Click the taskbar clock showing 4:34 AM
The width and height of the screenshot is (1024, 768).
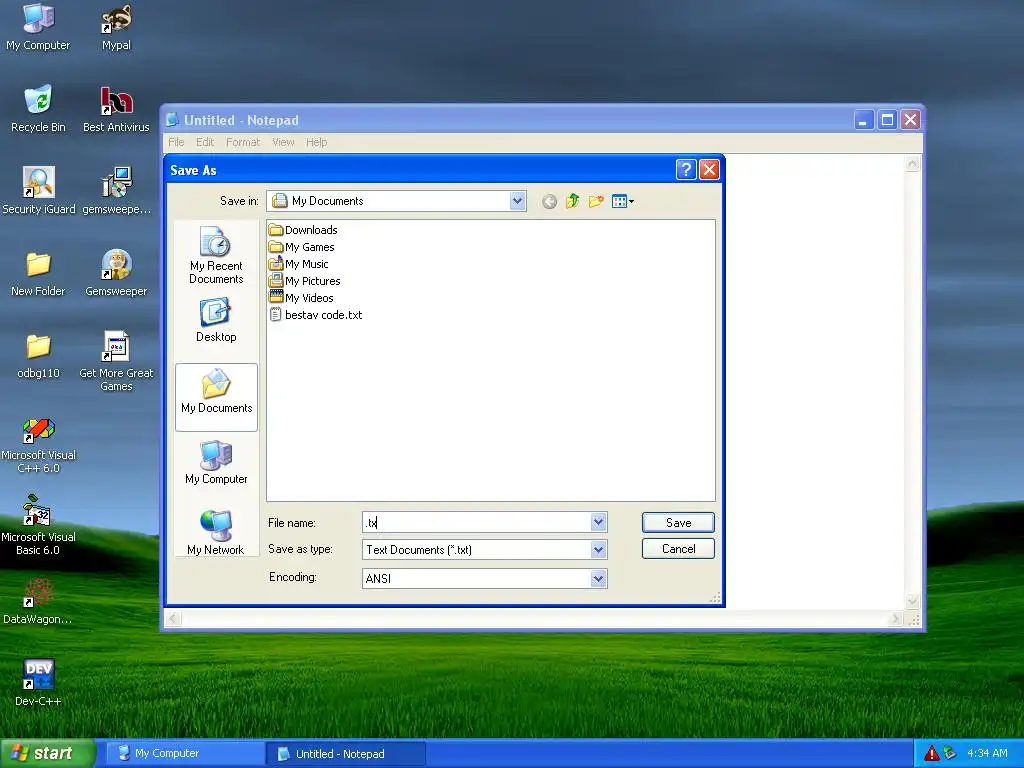point(987,754)
